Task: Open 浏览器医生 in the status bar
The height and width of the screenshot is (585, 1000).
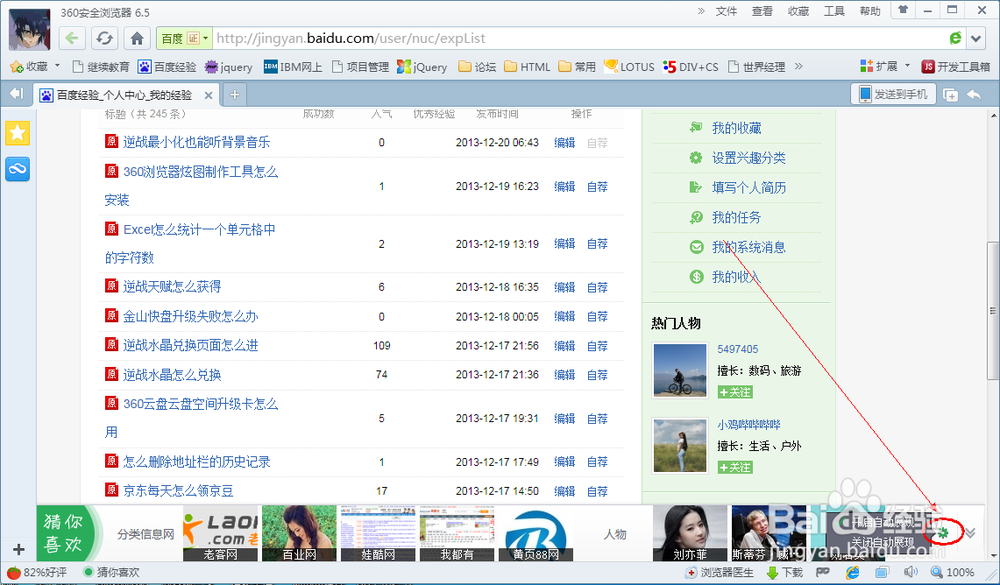Action: click(719, 572)
